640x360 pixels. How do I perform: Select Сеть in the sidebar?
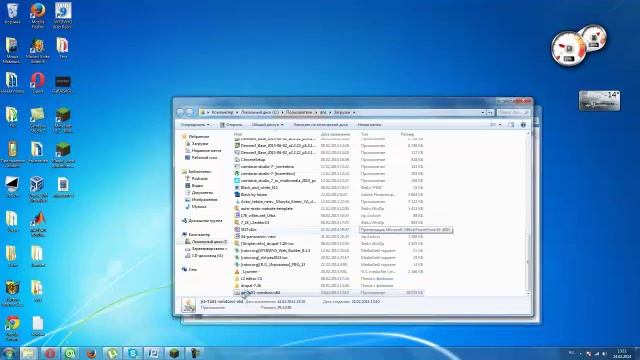[189, 269]
